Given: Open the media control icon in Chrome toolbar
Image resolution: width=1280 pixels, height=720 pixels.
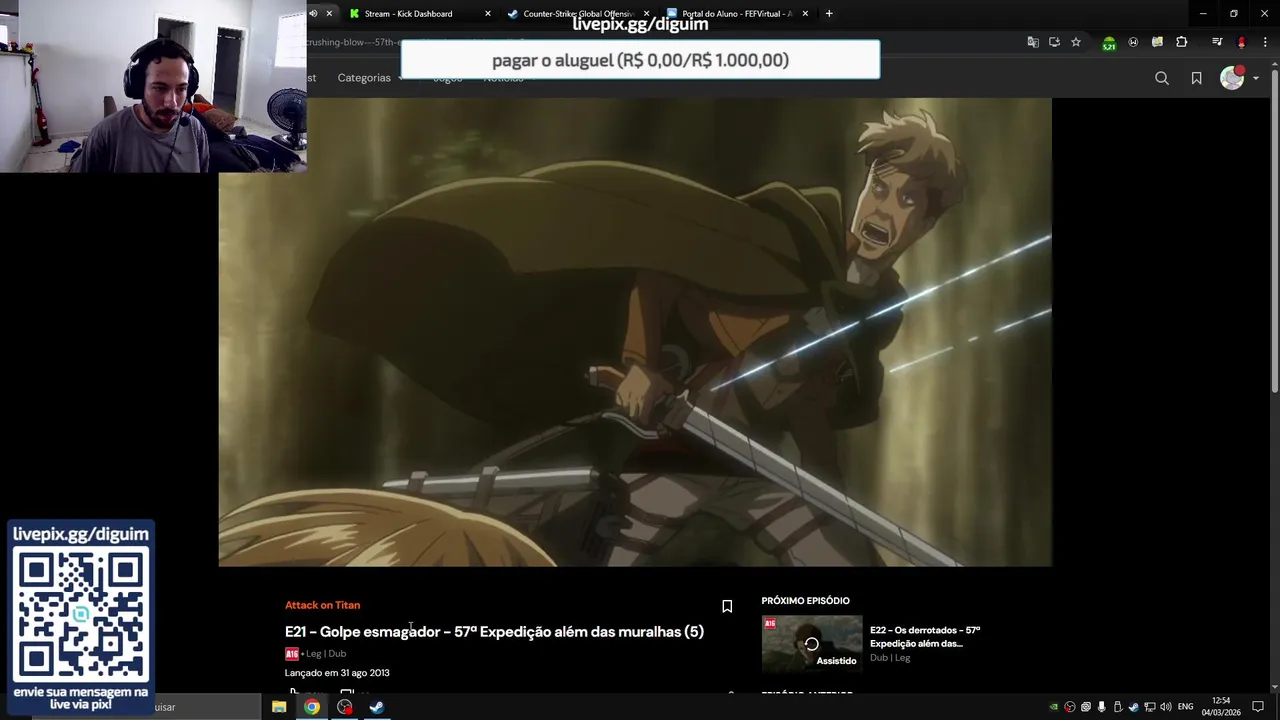Looking at the screenshot, I should tap(1217, 42).
